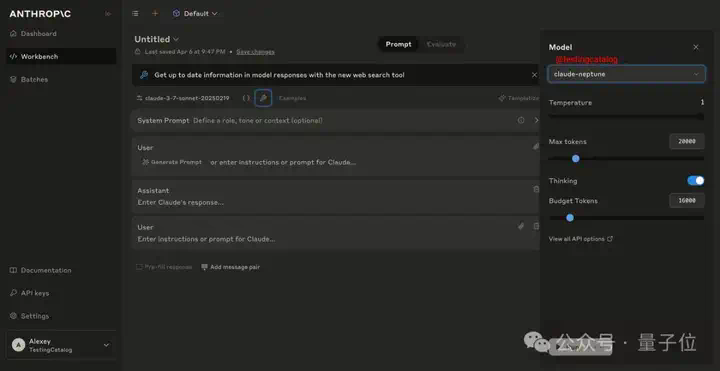720x371 pixels.
Task: Open the variables curly braces icon
Action: pos(246,98)
